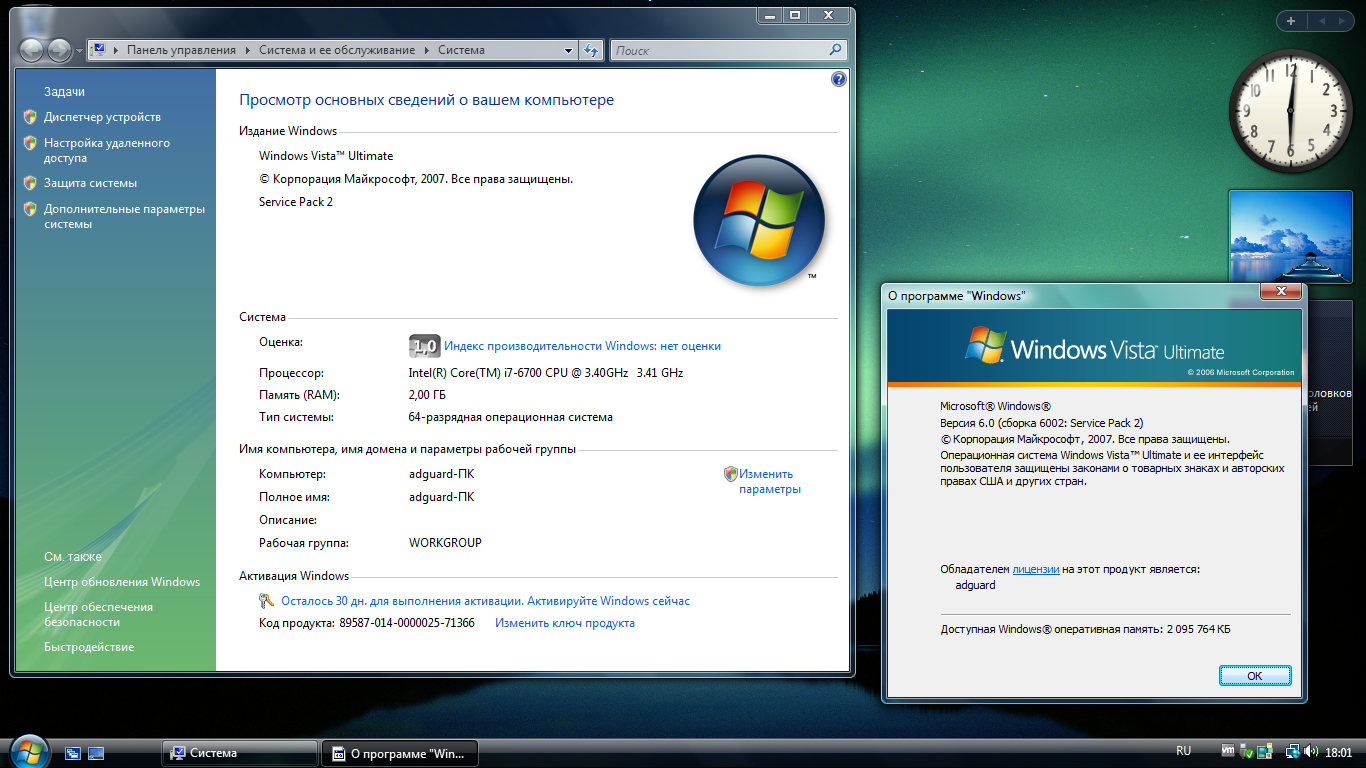1366x768 pixels.
Task: Click product code 89587-014-0000025-71366
Action: (407, 623)
